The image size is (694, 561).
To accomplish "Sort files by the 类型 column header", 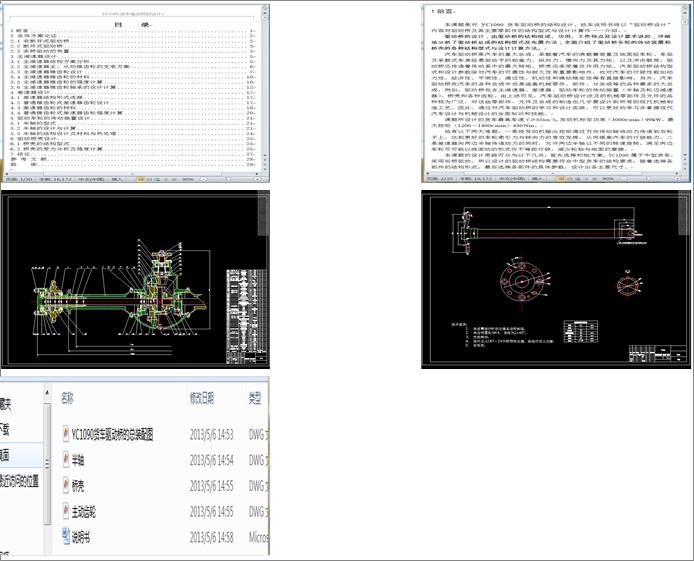I will tap(254, 398).
